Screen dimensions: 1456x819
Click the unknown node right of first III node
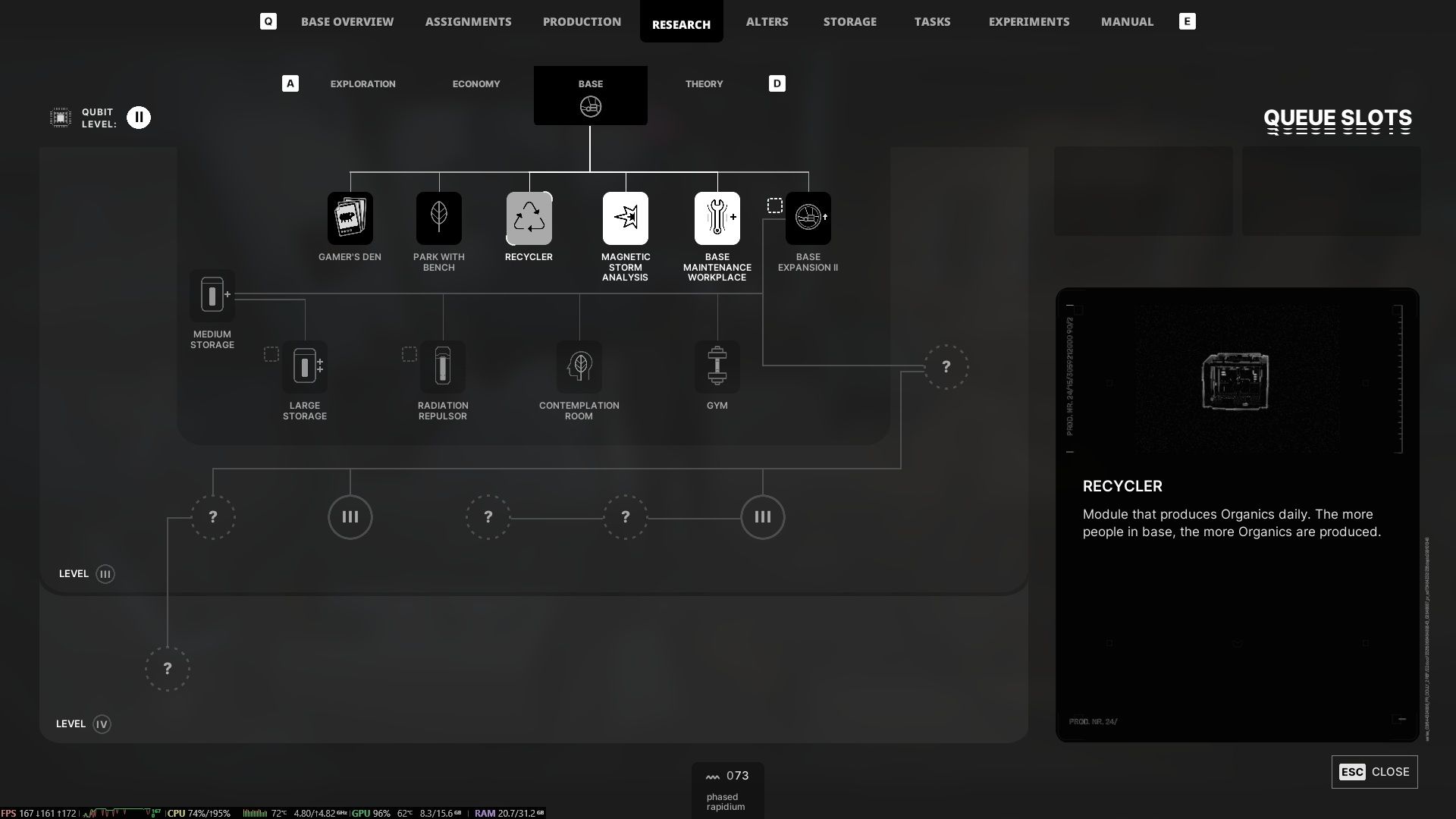488,517
